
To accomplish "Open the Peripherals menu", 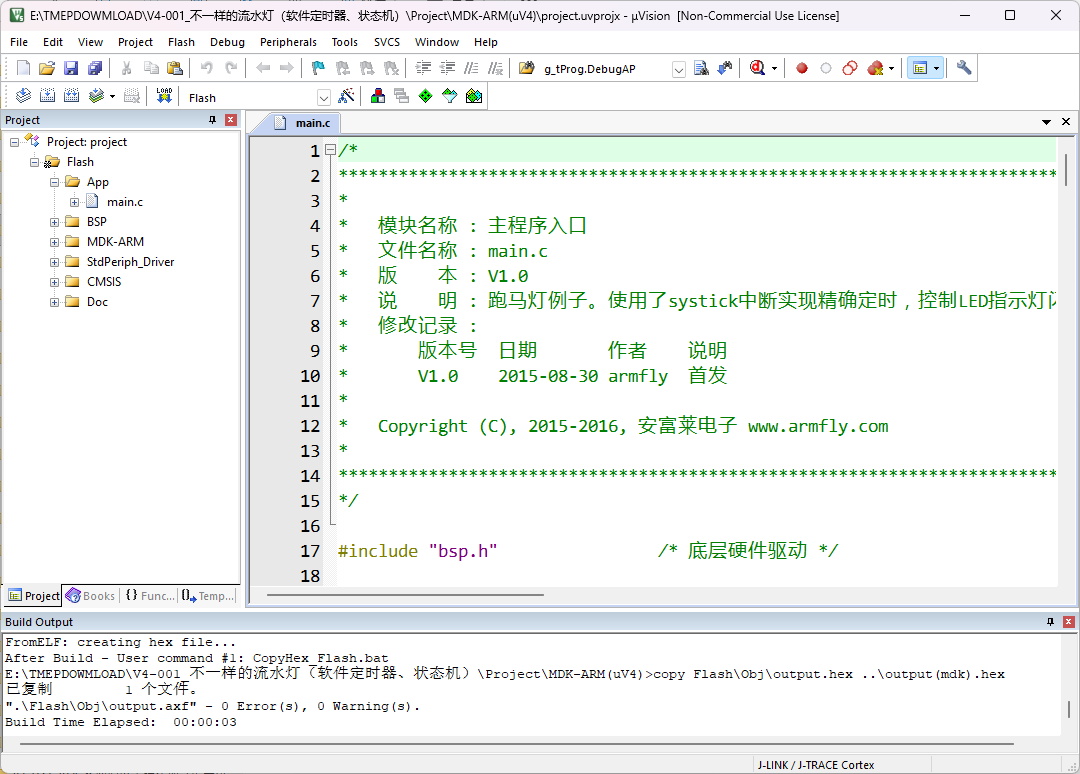I will (x=288, y=42).
